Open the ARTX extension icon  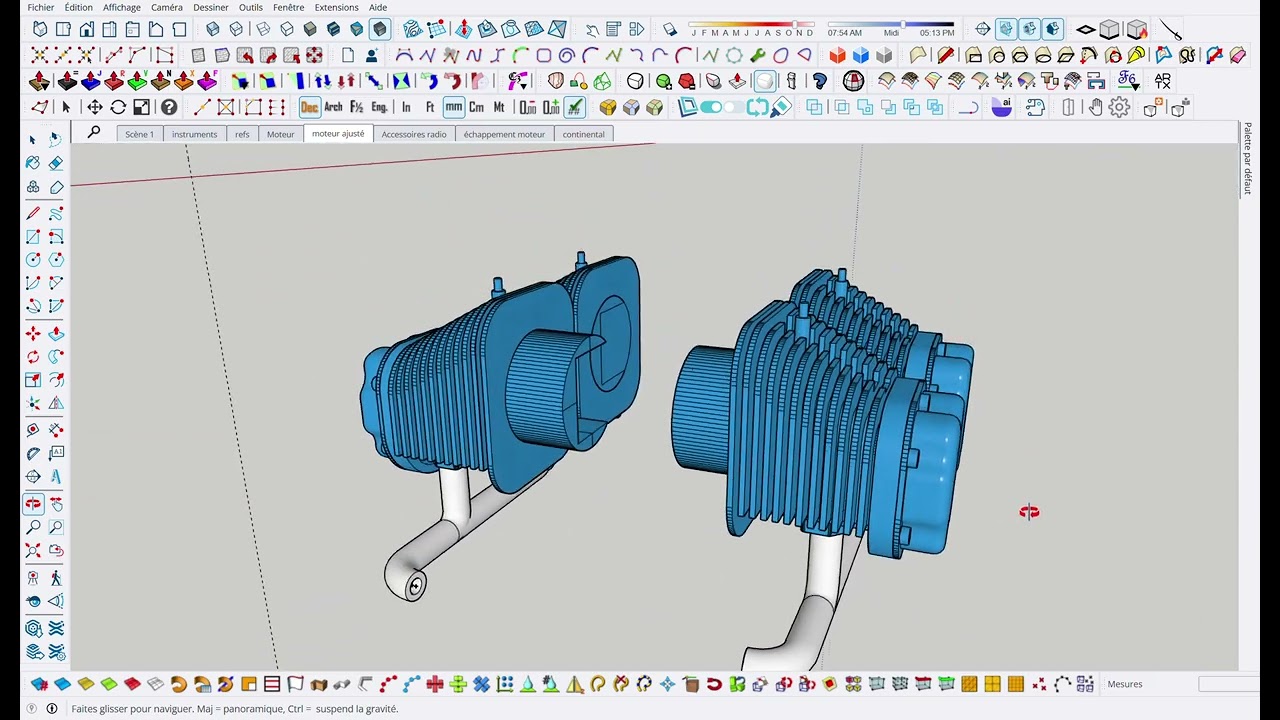click(x=1163, y=81)
